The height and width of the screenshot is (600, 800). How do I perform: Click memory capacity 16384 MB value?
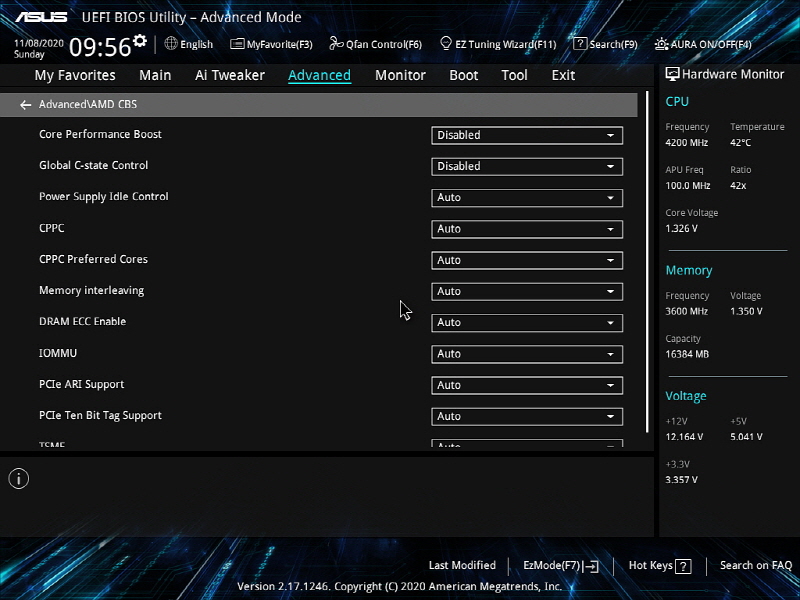(687, 354)
